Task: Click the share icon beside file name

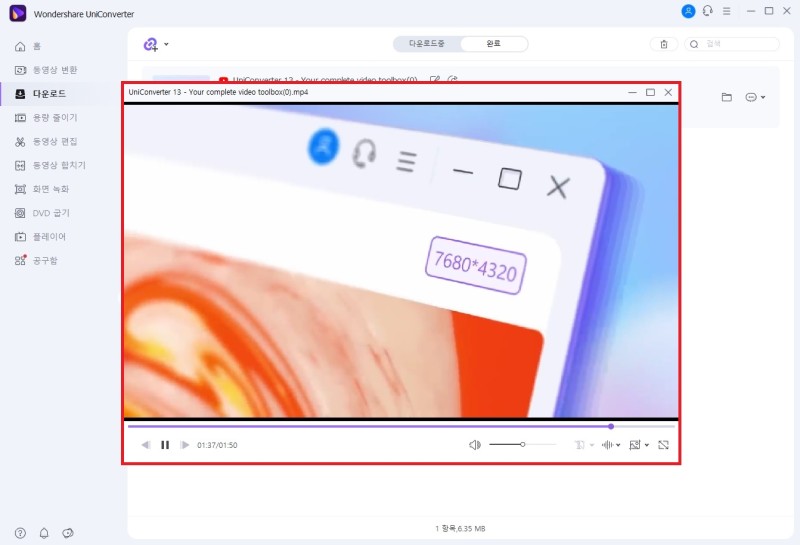Action: click(x=452, y=80)
